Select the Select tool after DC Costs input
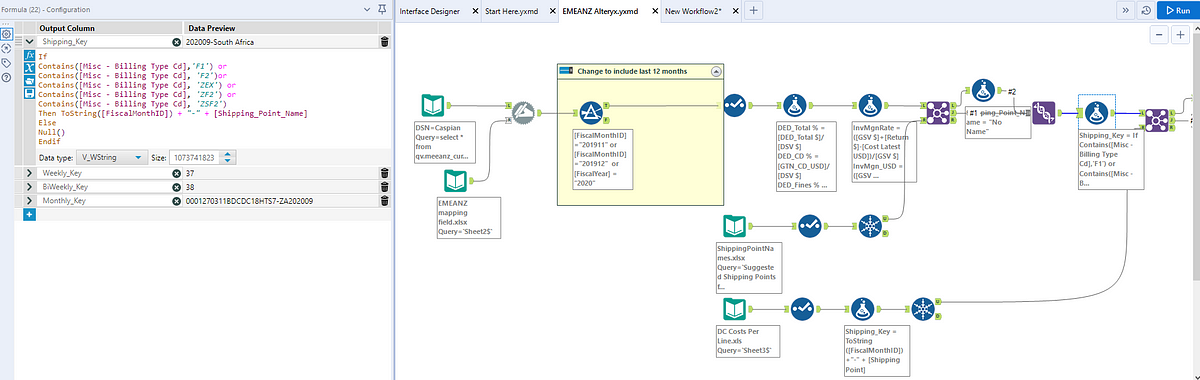Image resolution: width=1200 pixels, height=380 pixels. point(803,309)
